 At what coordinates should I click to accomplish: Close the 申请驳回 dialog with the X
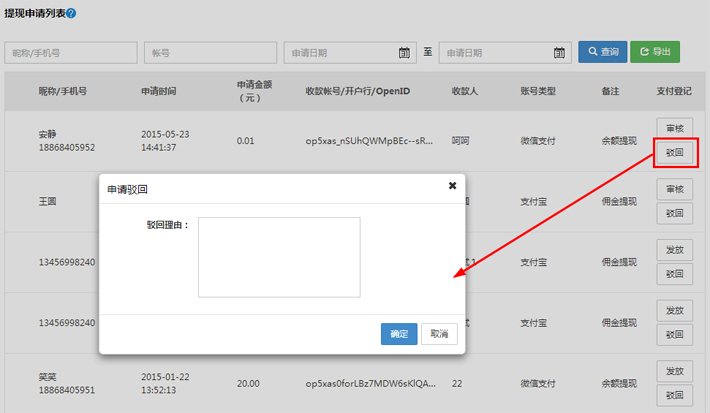pos(452,186)
